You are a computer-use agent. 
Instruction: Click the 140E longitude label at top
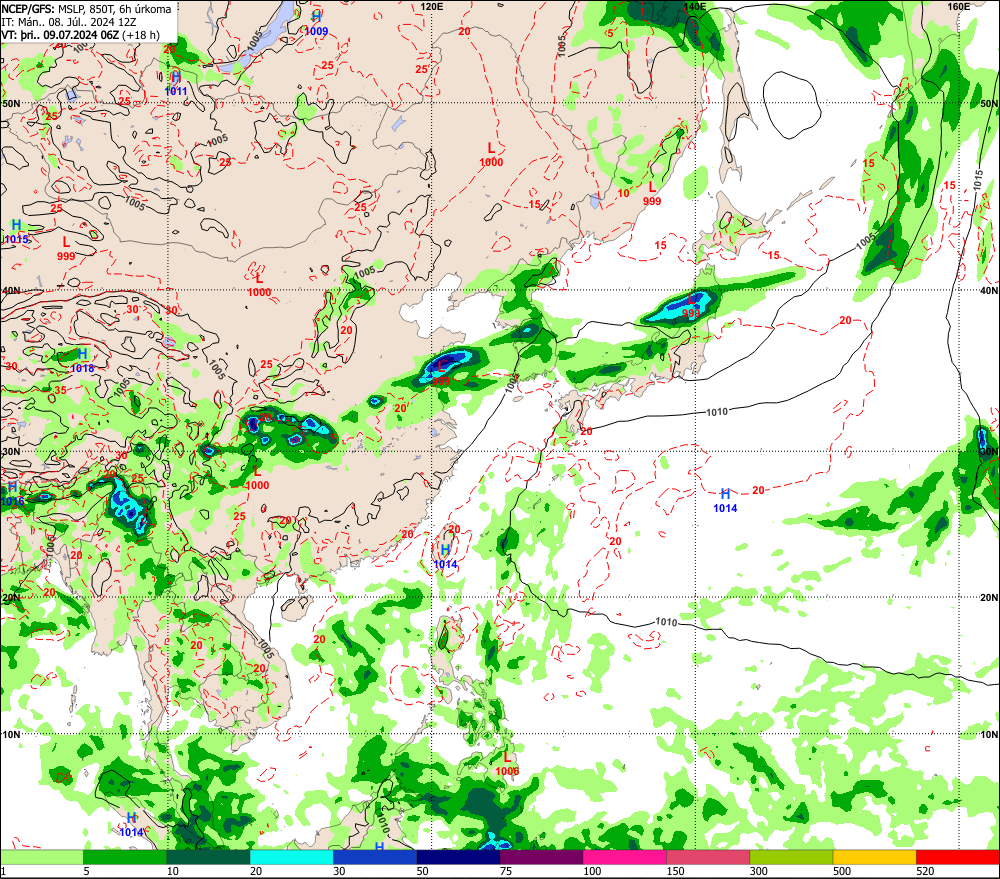click(695, 6)
